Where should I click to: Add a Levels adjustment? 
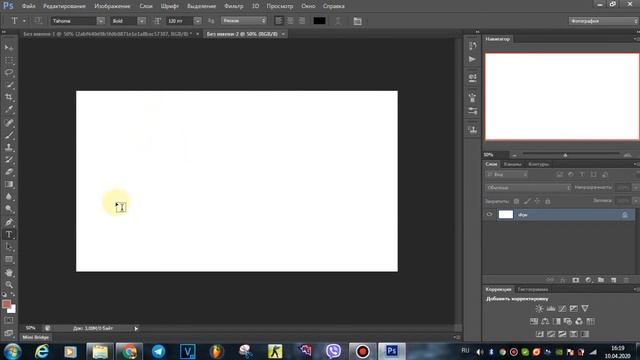[551, 309]
